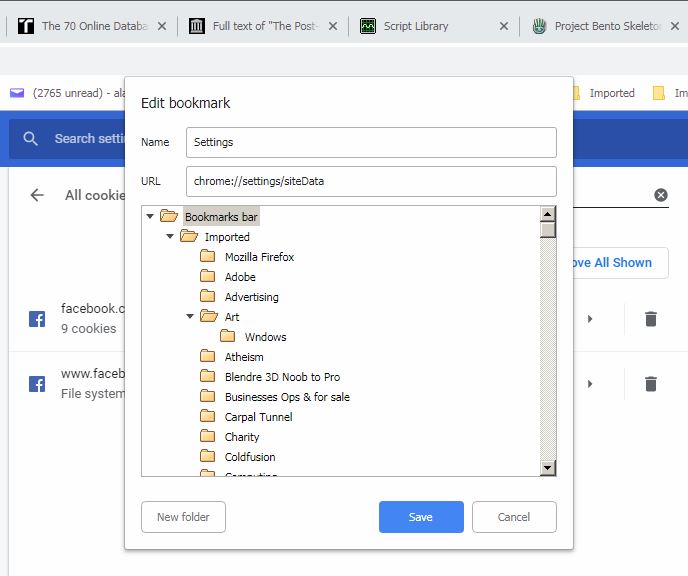
Task: Click trash icon for www.facebook.com row
Action: tap(651, 384)
